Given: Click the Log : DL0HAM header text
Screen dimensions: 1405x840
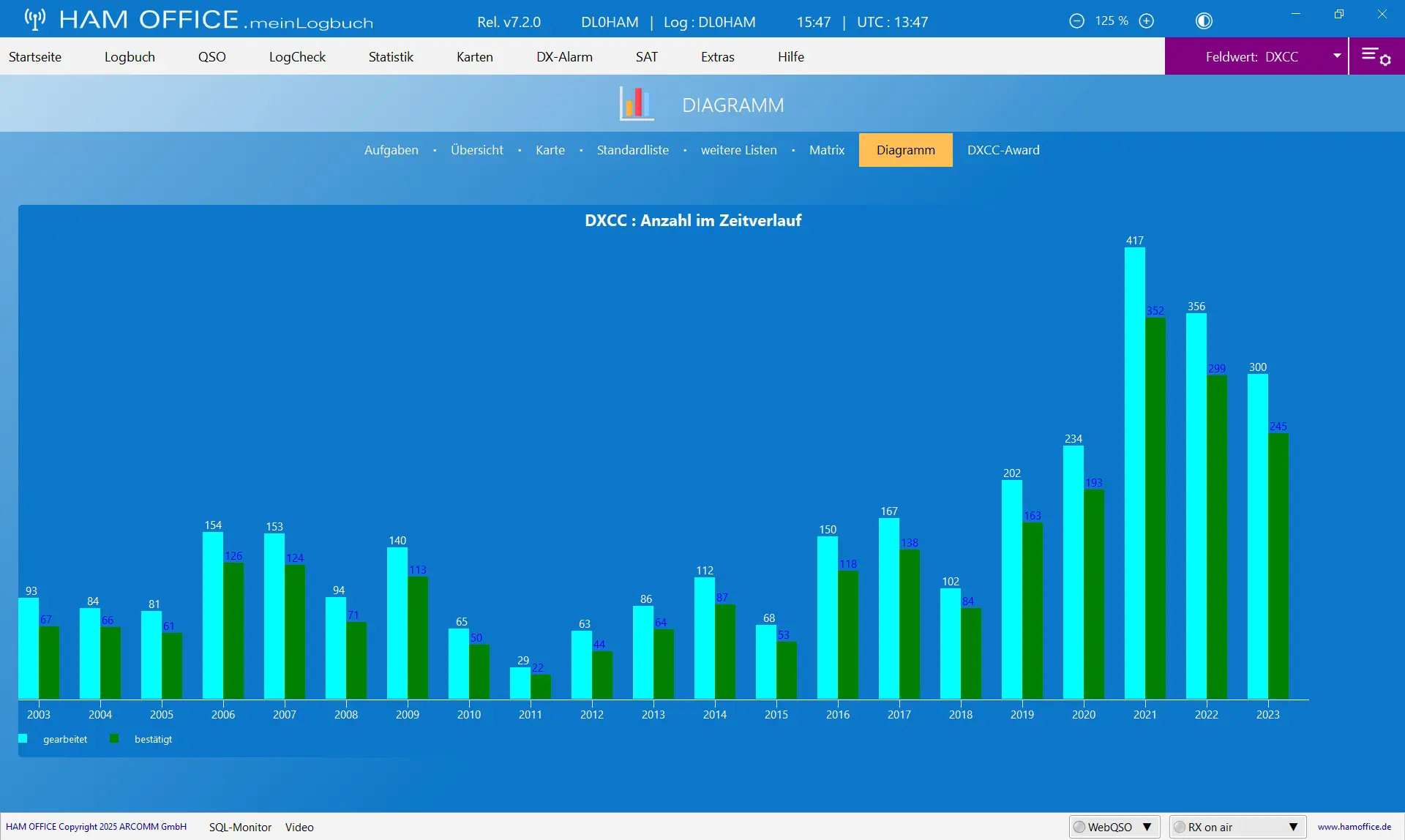Looking at the screenshot, I should pyautogui.click(x=710, y=22).
